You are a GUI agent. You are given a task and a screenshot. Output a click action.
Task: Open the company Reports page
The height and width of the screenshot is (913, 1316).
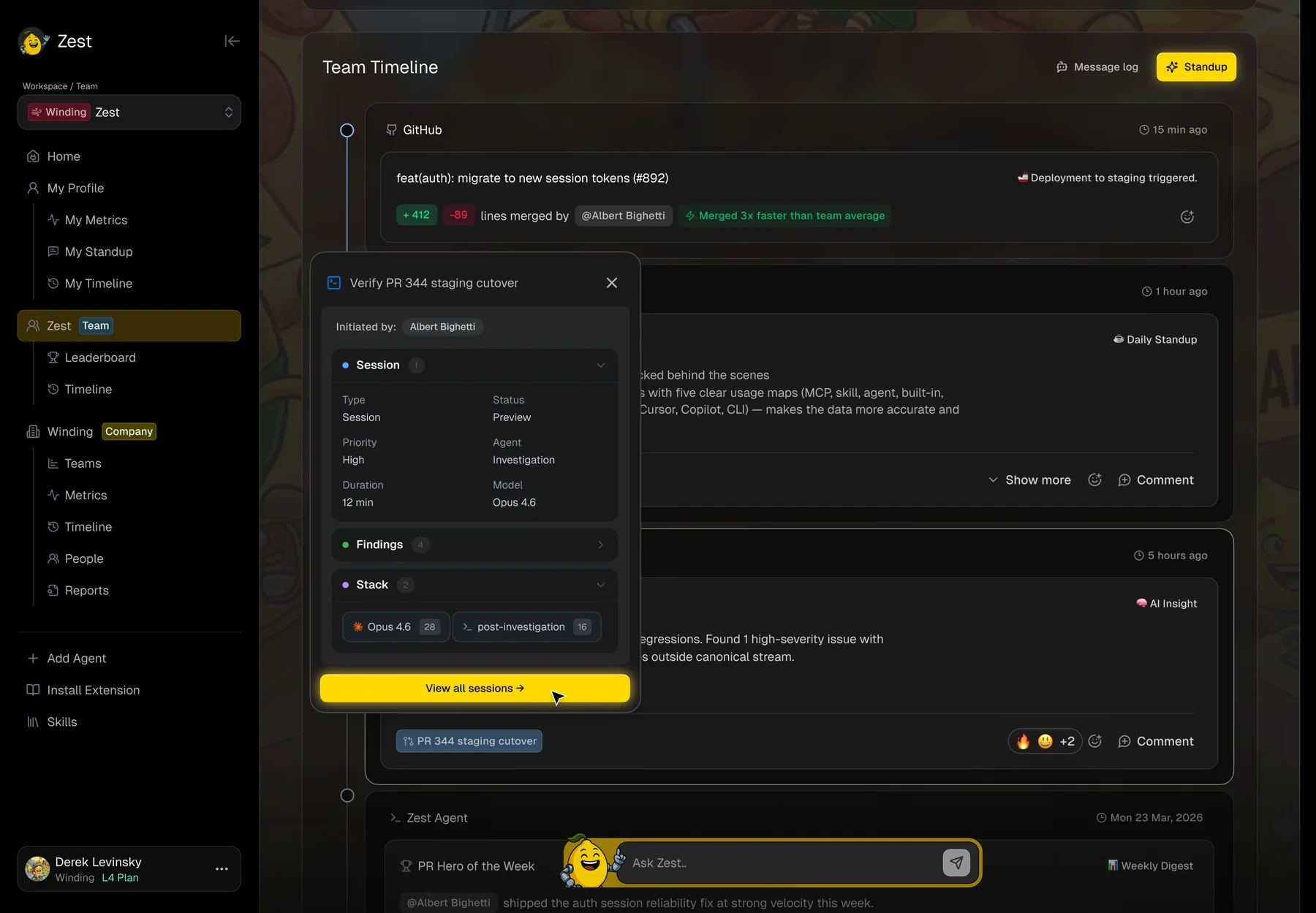86,591
